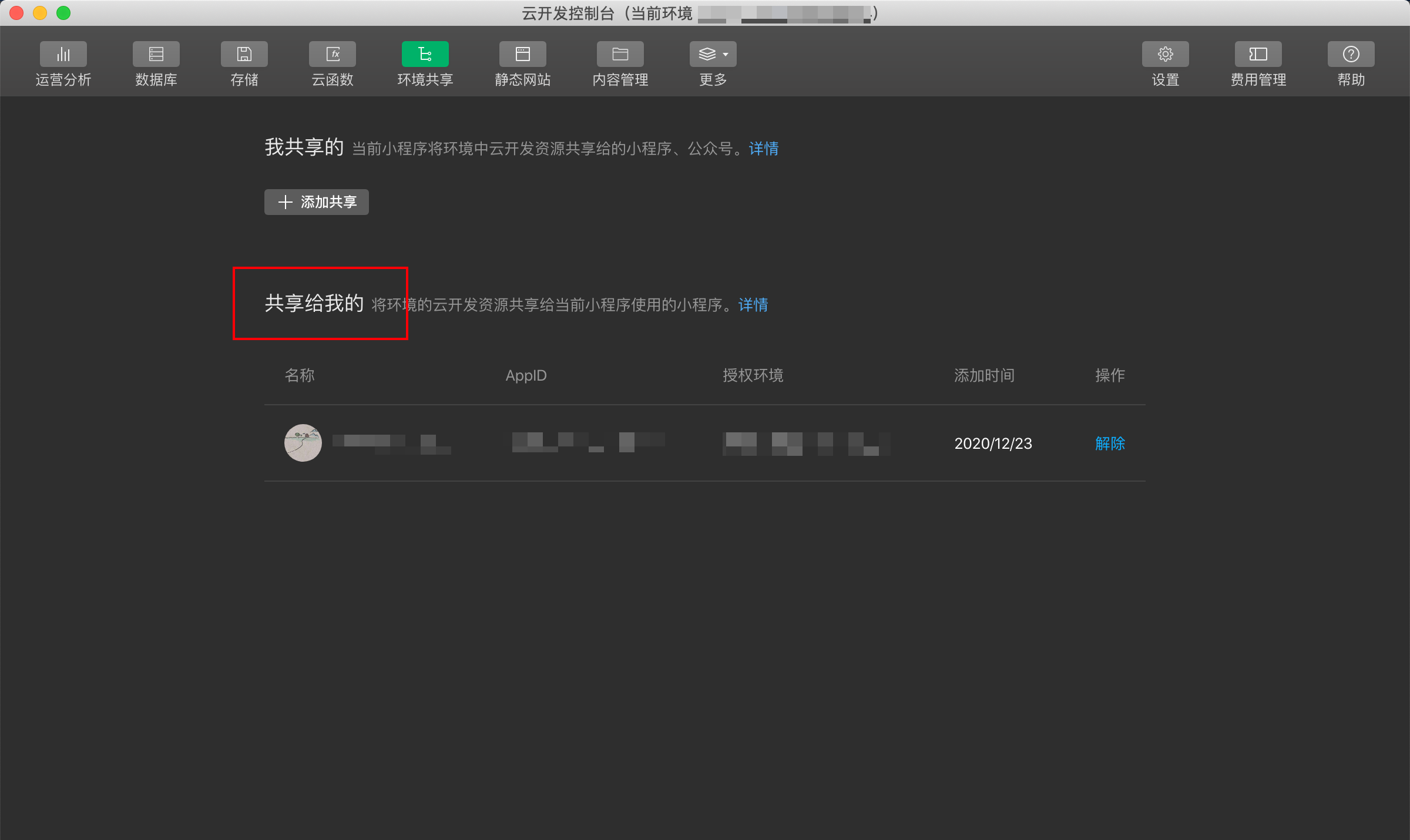Click the AppID column header
Viewport: 1410px width, 840px height.
tap(526, 375)
